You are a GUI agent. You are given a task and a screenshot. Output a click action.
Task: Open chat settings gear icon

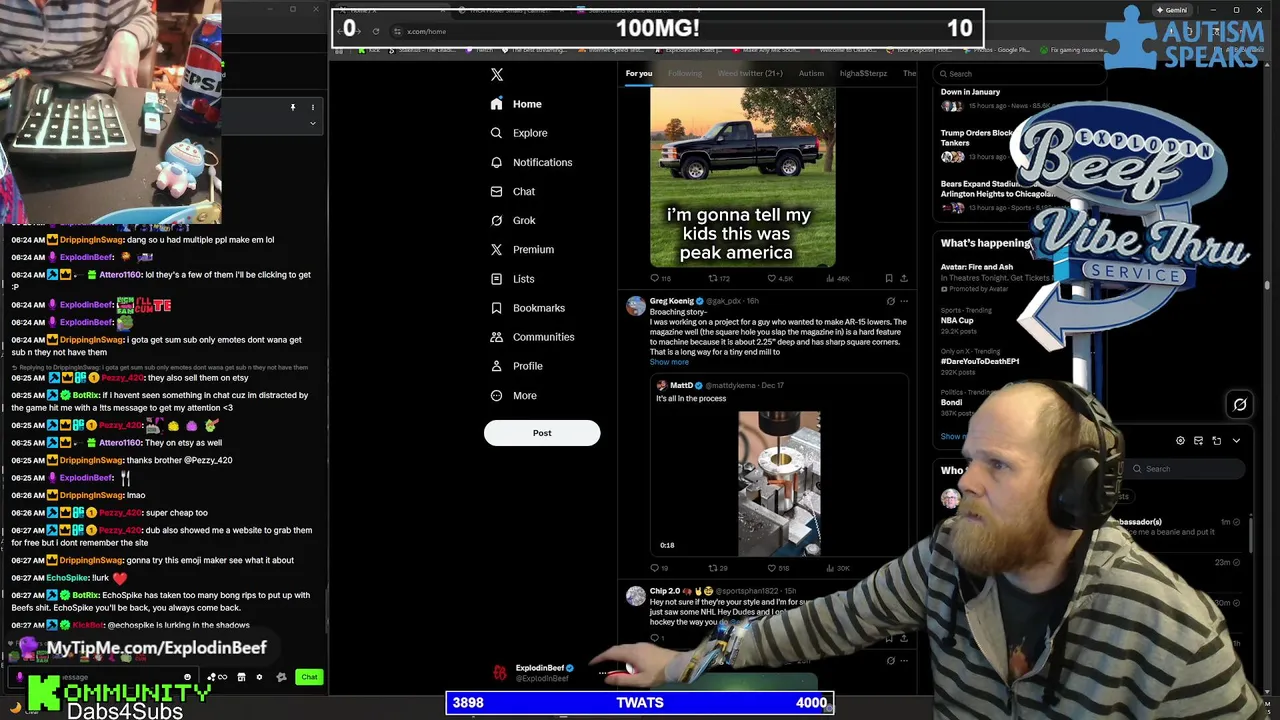[x=259, y=677]
